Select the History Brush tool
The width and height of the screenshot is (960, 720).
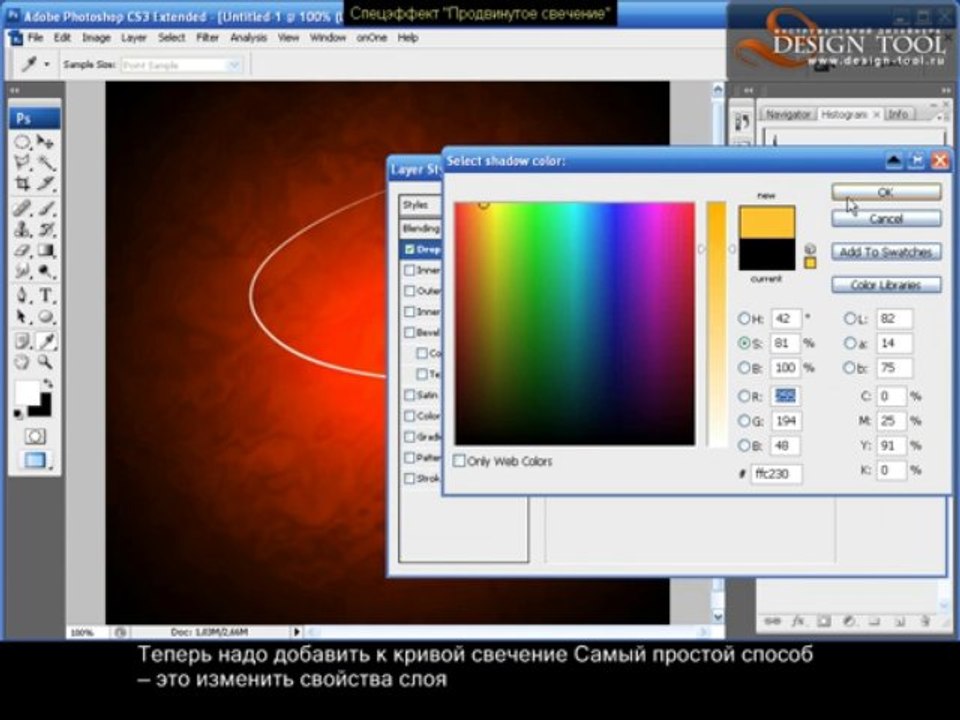point(46,230)
